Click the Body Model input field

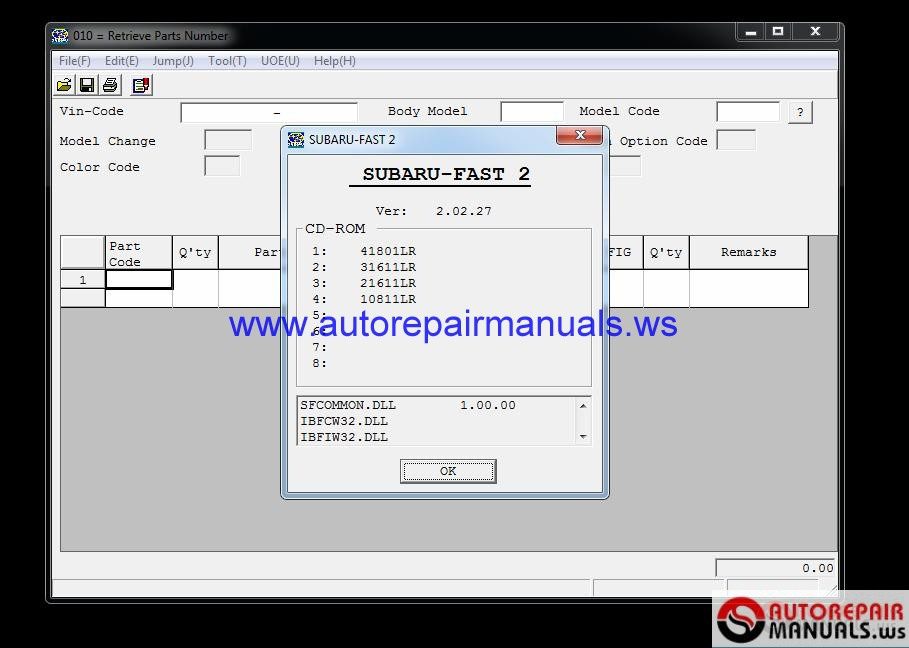pyautogui.click(x=532, y=111)
